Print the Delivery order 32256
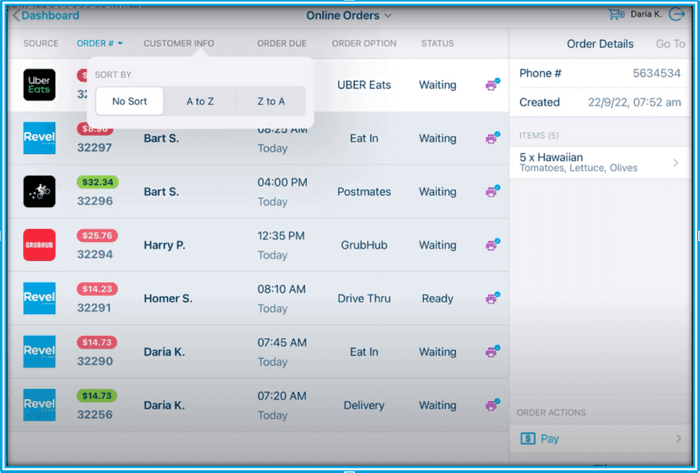 pyautogui.click(x=492, y=405)
